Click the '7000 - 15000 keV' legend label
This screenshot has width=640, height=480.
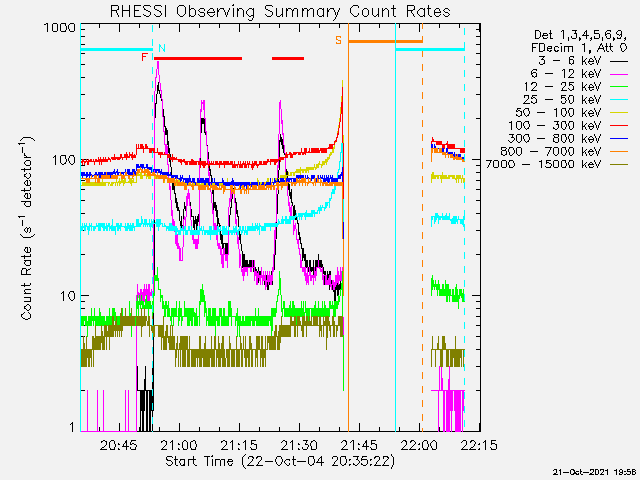(x=544, y=164)
